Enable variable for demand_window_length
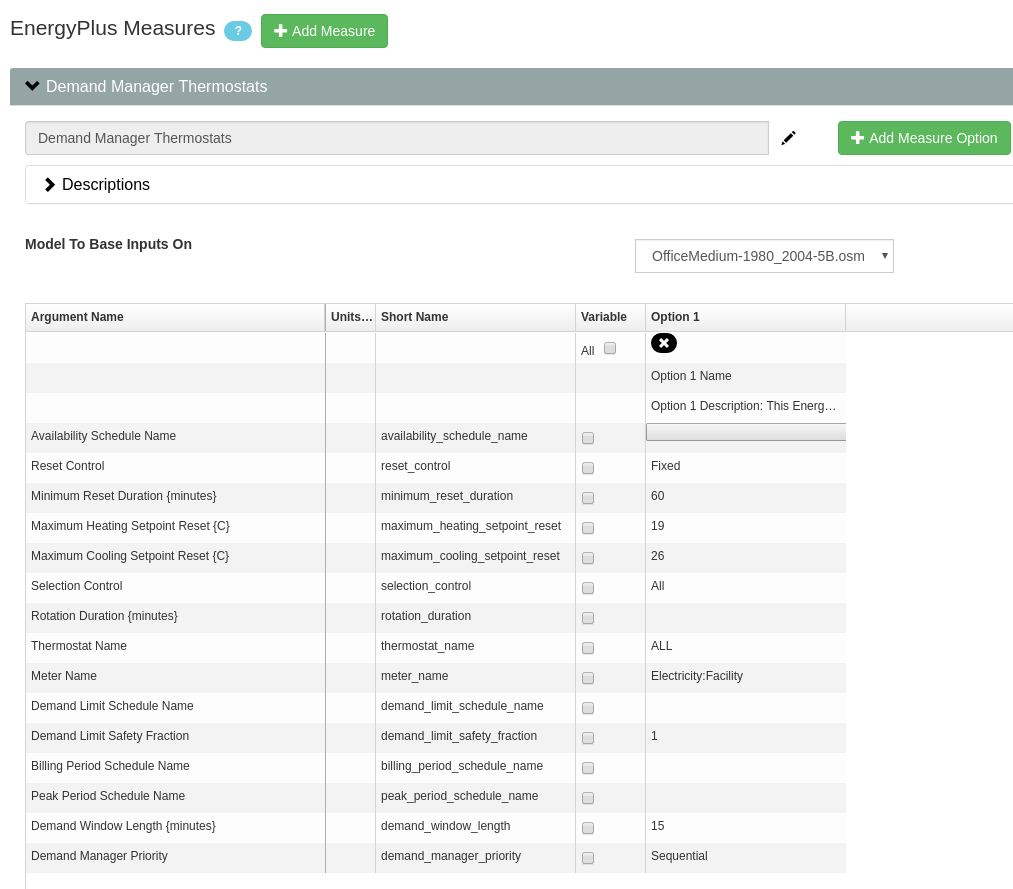Screen dimensions: 1013x889 [x=587, y=827]
